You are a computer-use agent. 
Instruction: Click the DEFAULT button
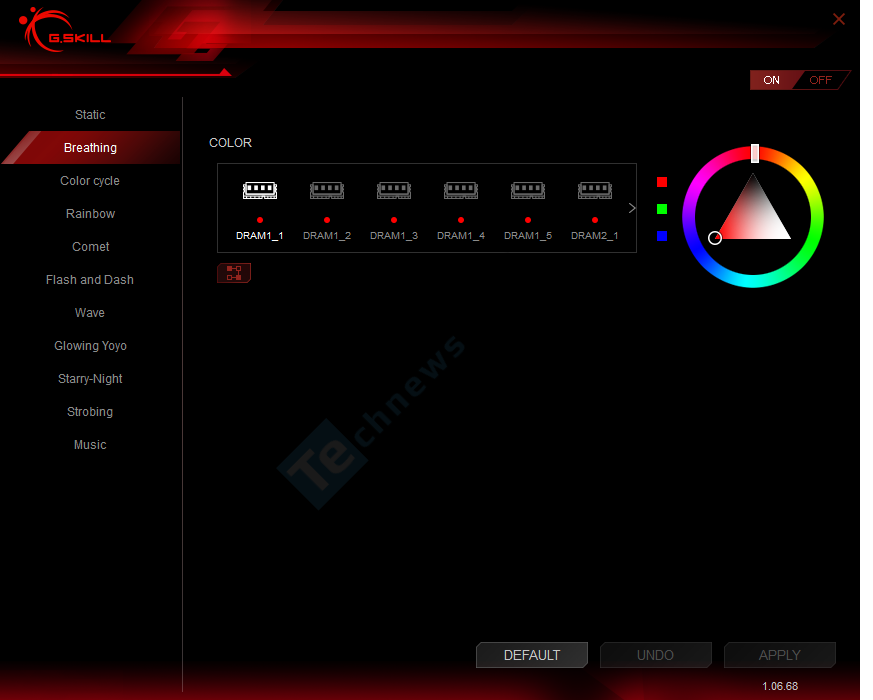click(532, 655)
